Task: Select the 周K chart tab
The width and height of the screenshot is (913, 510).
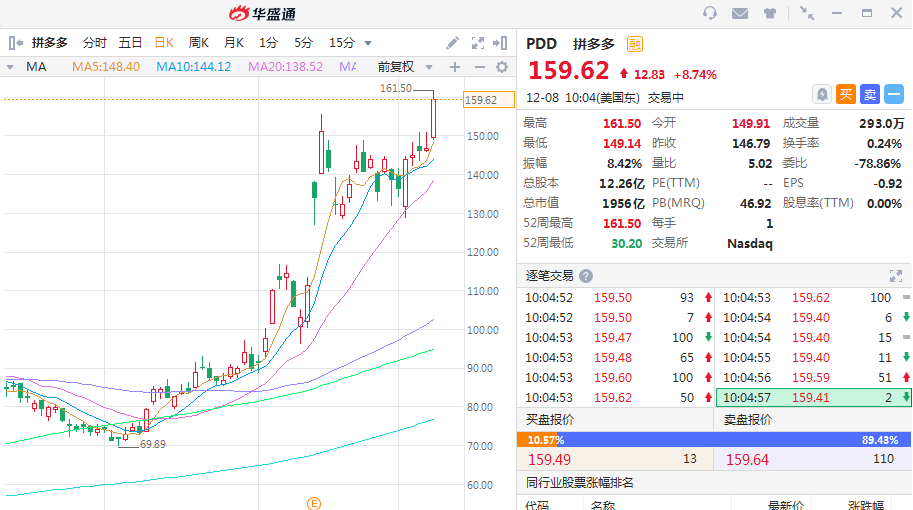Action: click(x=199, y=42)
